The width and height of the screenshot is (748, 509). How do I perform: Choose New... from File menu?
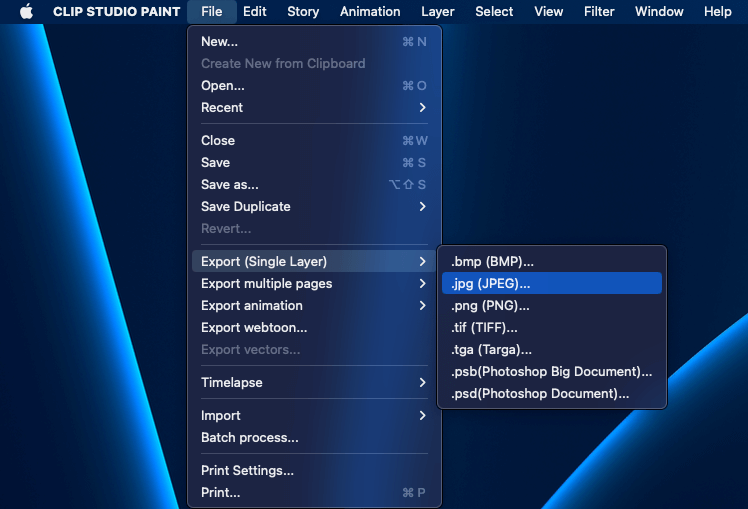pyautogui.click(x=314, y=42)
